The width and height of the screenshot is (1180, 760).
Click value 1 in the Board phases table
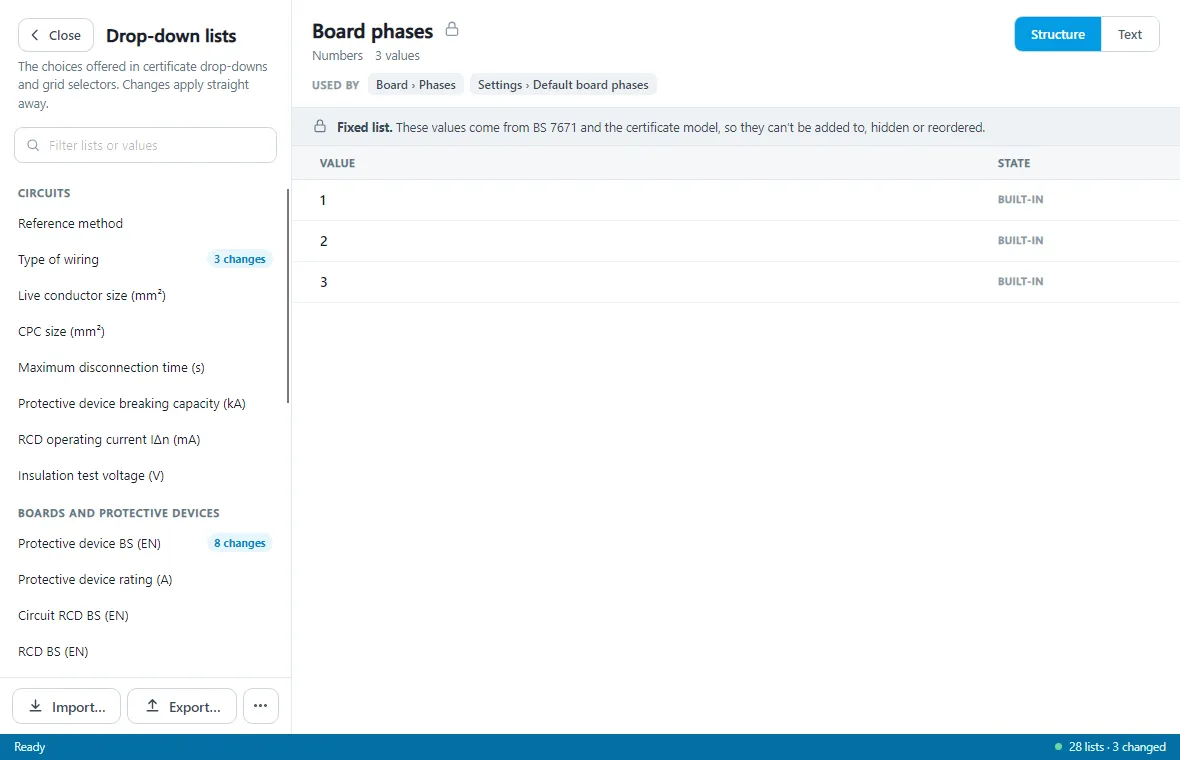[323, 200]
